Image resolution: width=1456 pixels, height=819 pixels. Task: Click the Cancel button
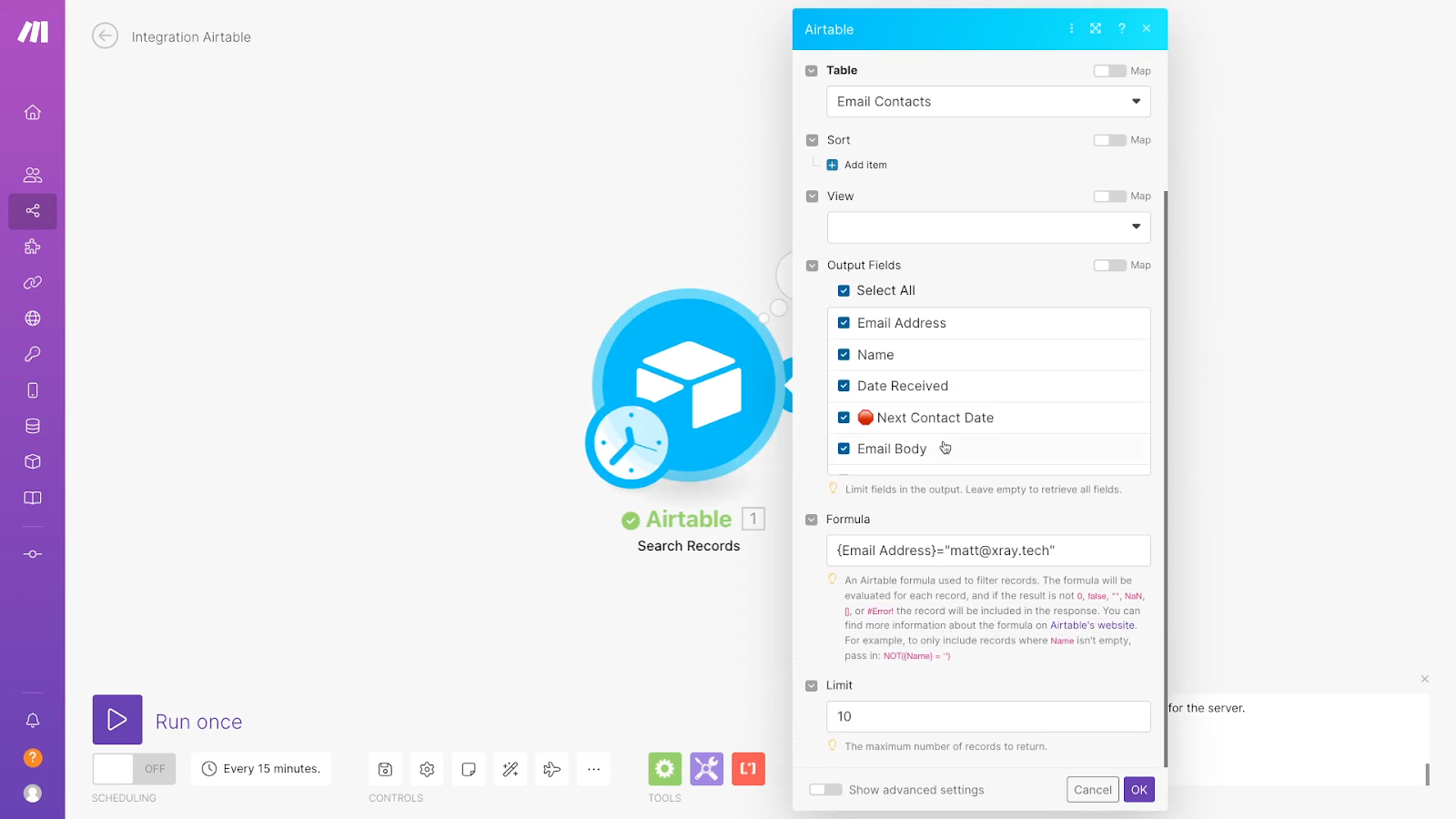click(1093, 790)
